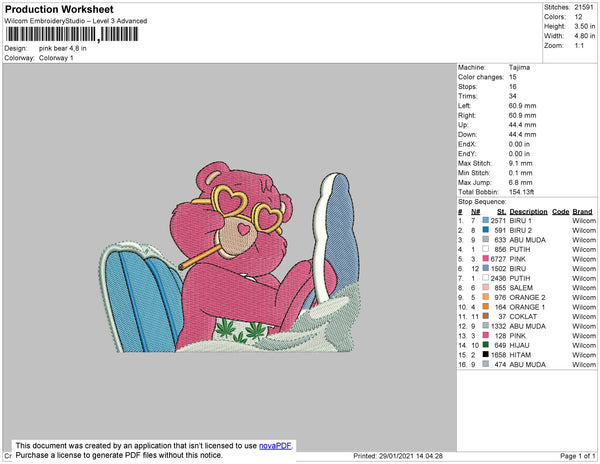
Task: Click the ABU MUDA stop 16 swatch
Action: pos(486,364)
